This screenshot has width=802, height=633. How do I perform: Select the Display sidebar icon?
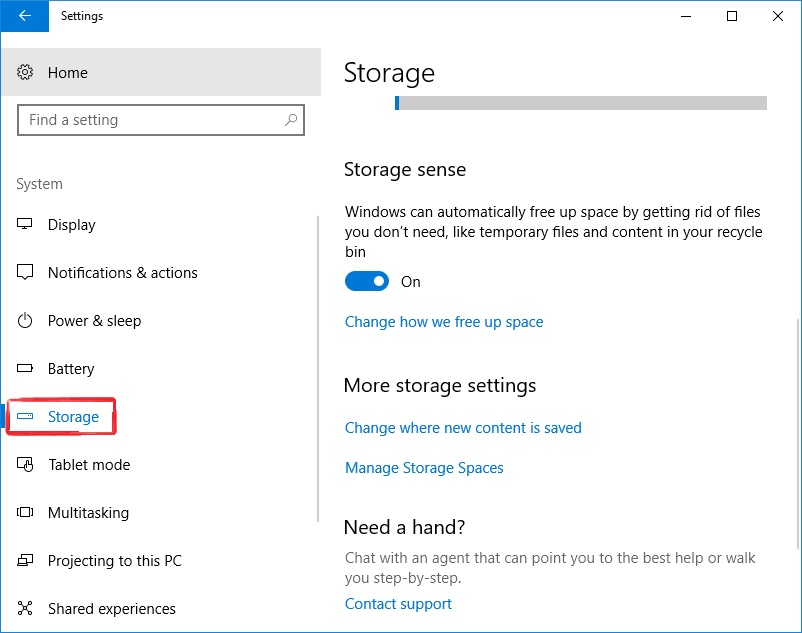tap(26, 225)
